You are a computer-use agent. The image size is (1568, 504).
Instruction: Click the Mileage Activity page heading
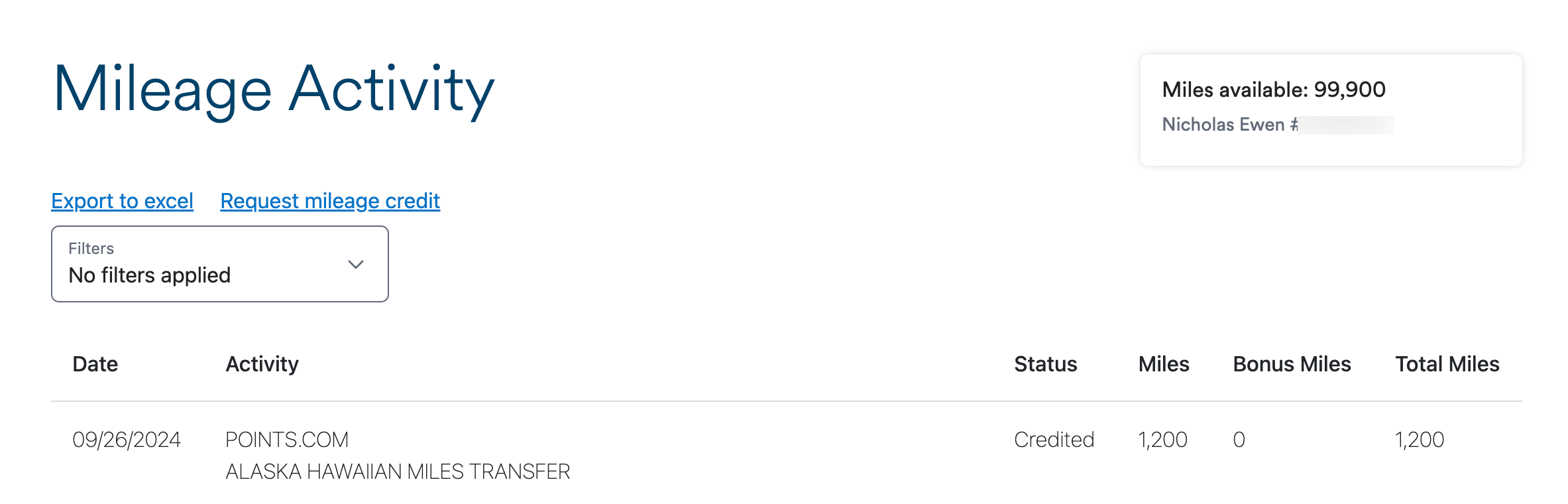(x=274, y=90)
